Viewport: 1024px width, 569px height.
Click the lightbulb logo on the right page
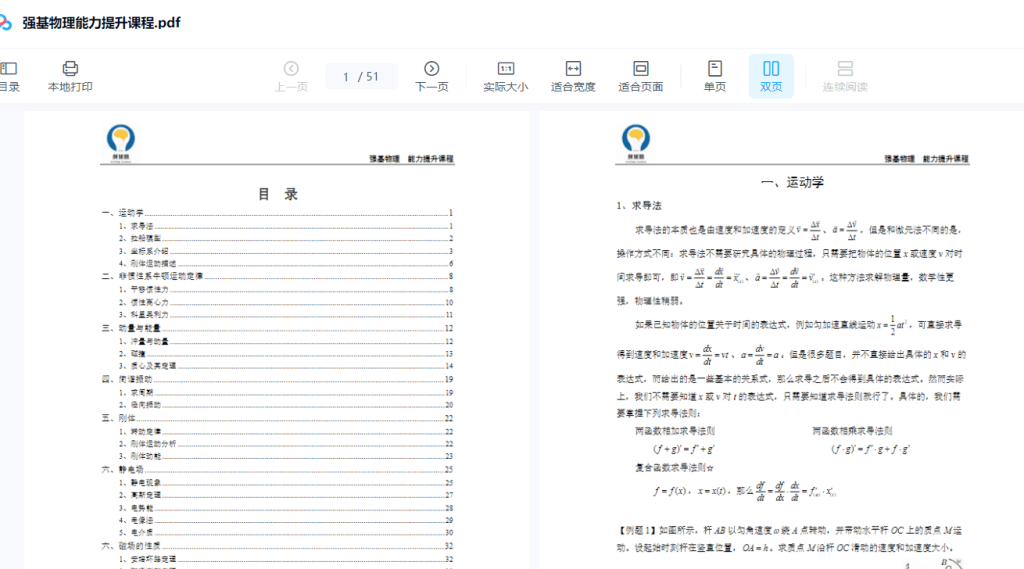pyautogui.click(x=635, y=143)
